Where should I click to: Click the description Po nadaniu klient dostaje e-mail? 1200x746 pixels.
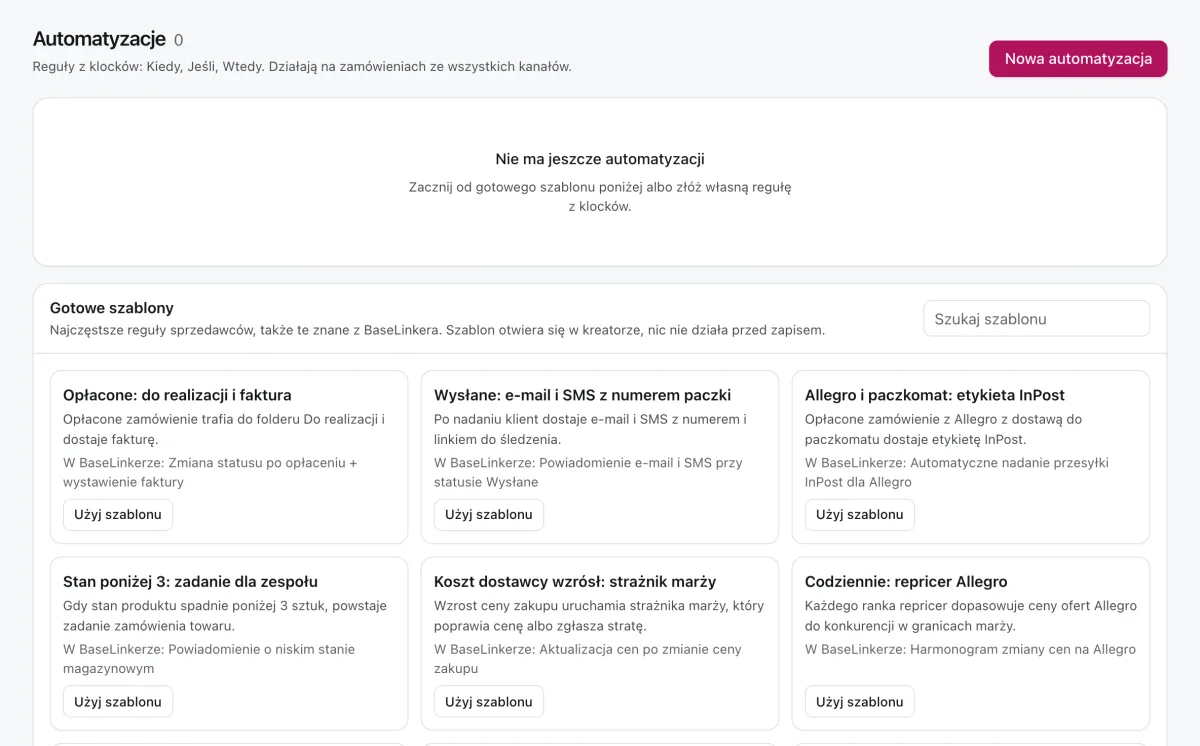tap(590, 429)
